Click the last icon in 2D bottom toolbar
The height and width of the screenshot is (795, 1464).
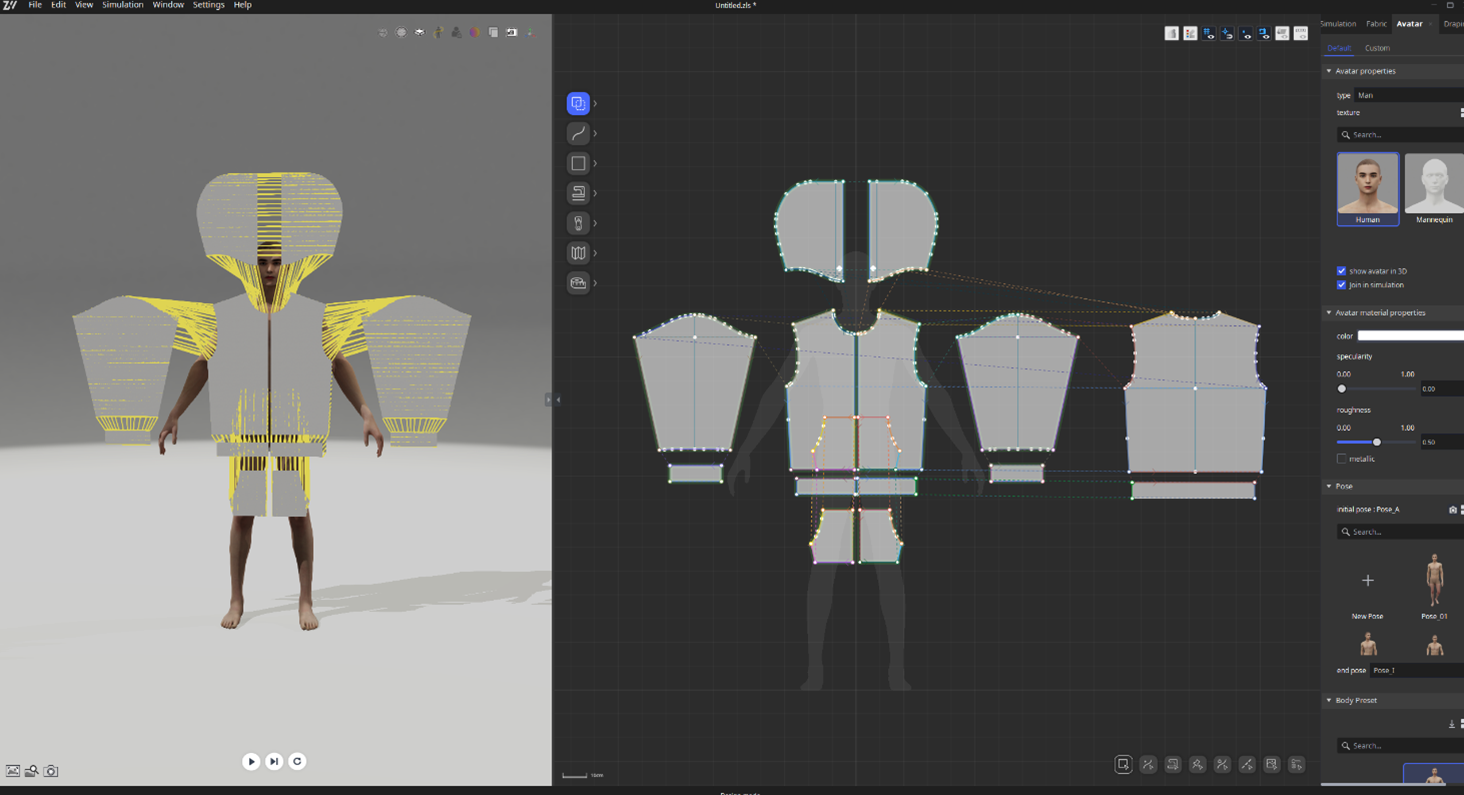coord(1296,764)
